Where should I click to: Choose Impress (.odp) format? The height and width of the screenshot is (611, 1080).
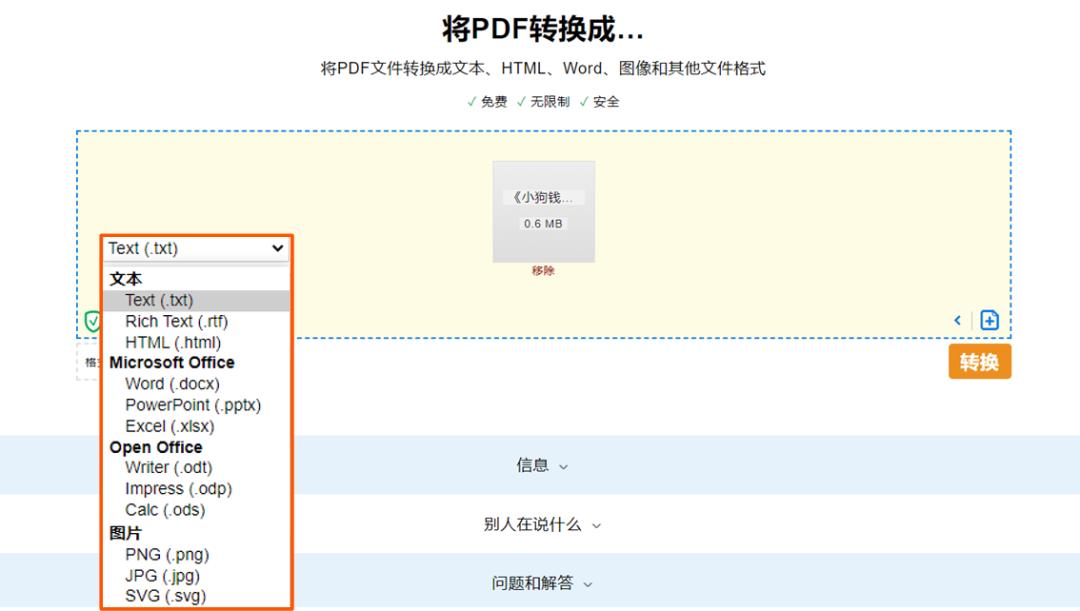[178, 489]
